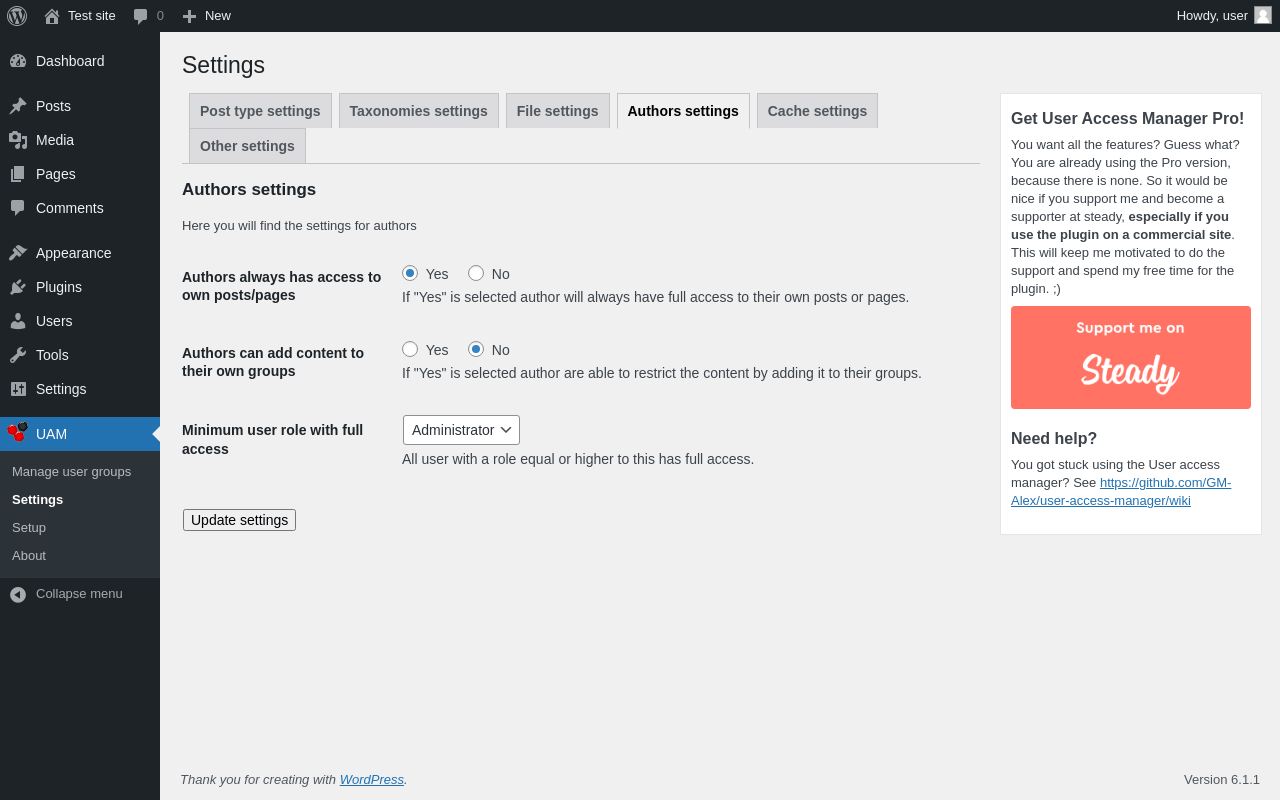Open the Users person icon
Image resolution: width=1280 pixels, height=800 pixels.
18,321
